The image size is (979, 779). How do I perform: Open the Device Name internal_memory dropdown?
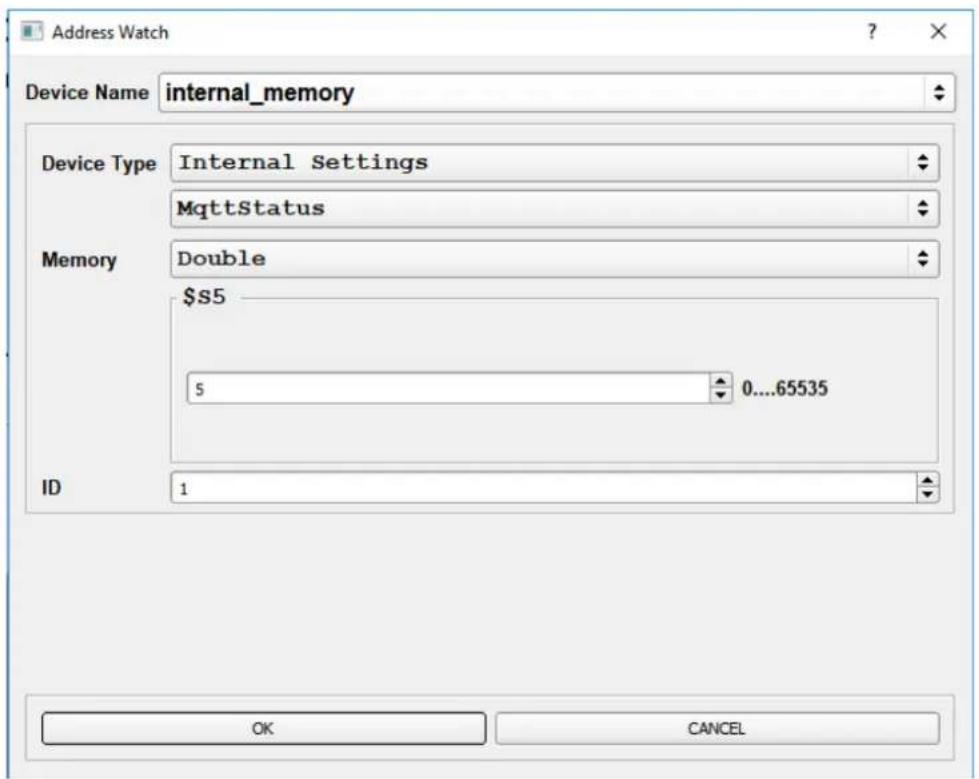[x=557, y=93]
